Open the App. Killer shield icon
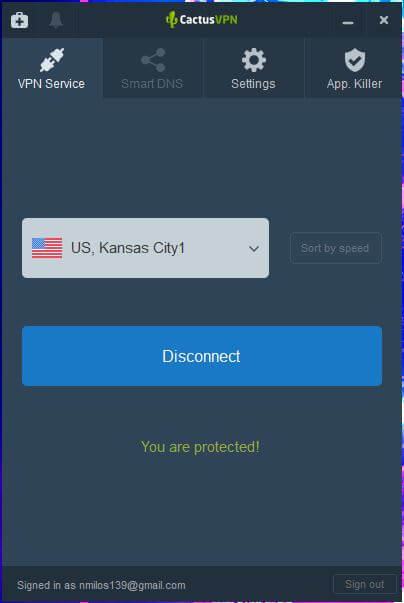 (x=354, y=60)
